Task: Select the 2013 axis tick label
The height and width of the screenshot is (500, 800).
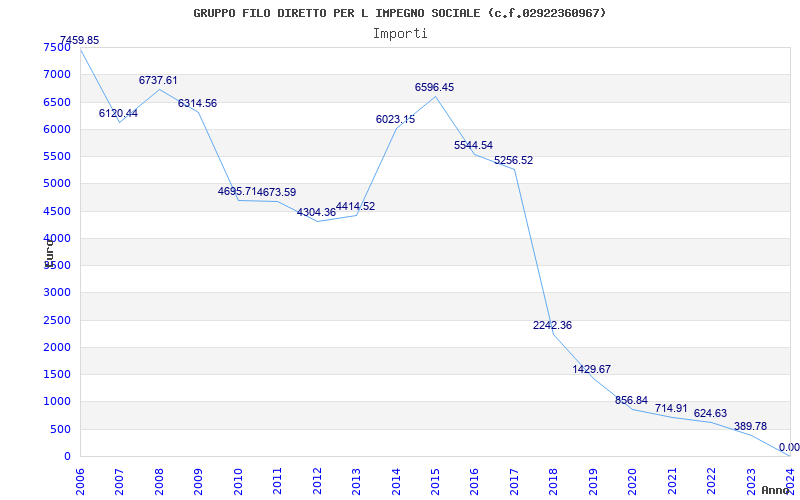Action: tap(356, 481)
